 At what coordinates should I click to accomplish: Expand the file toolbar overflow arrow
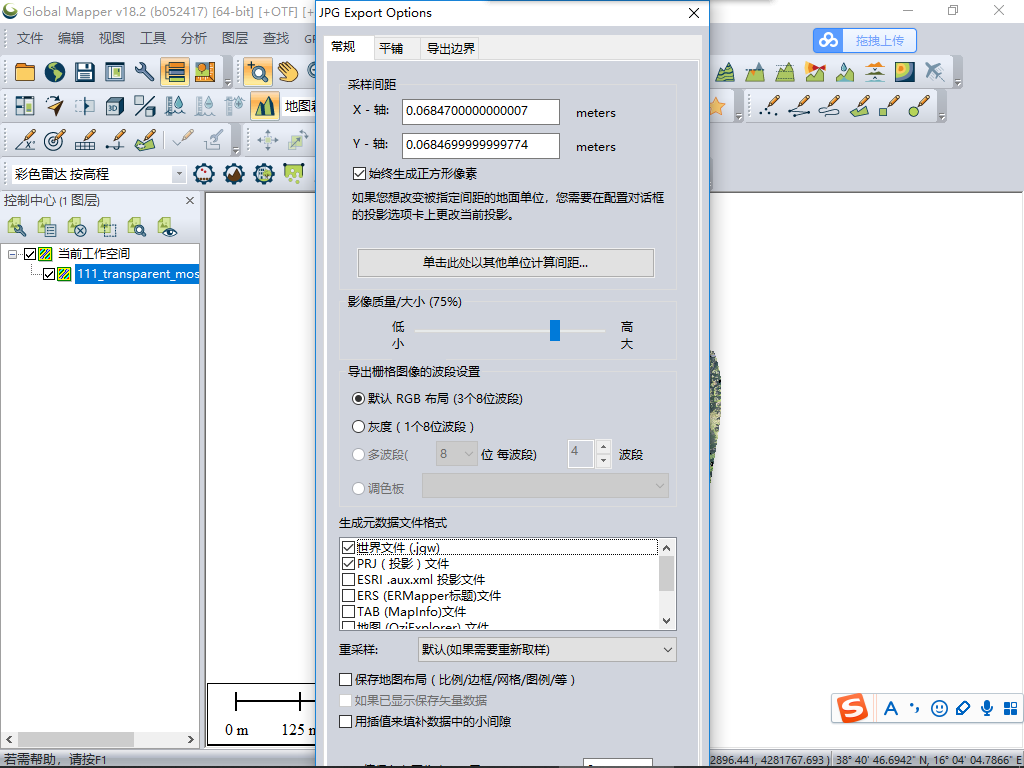(227, 82)
